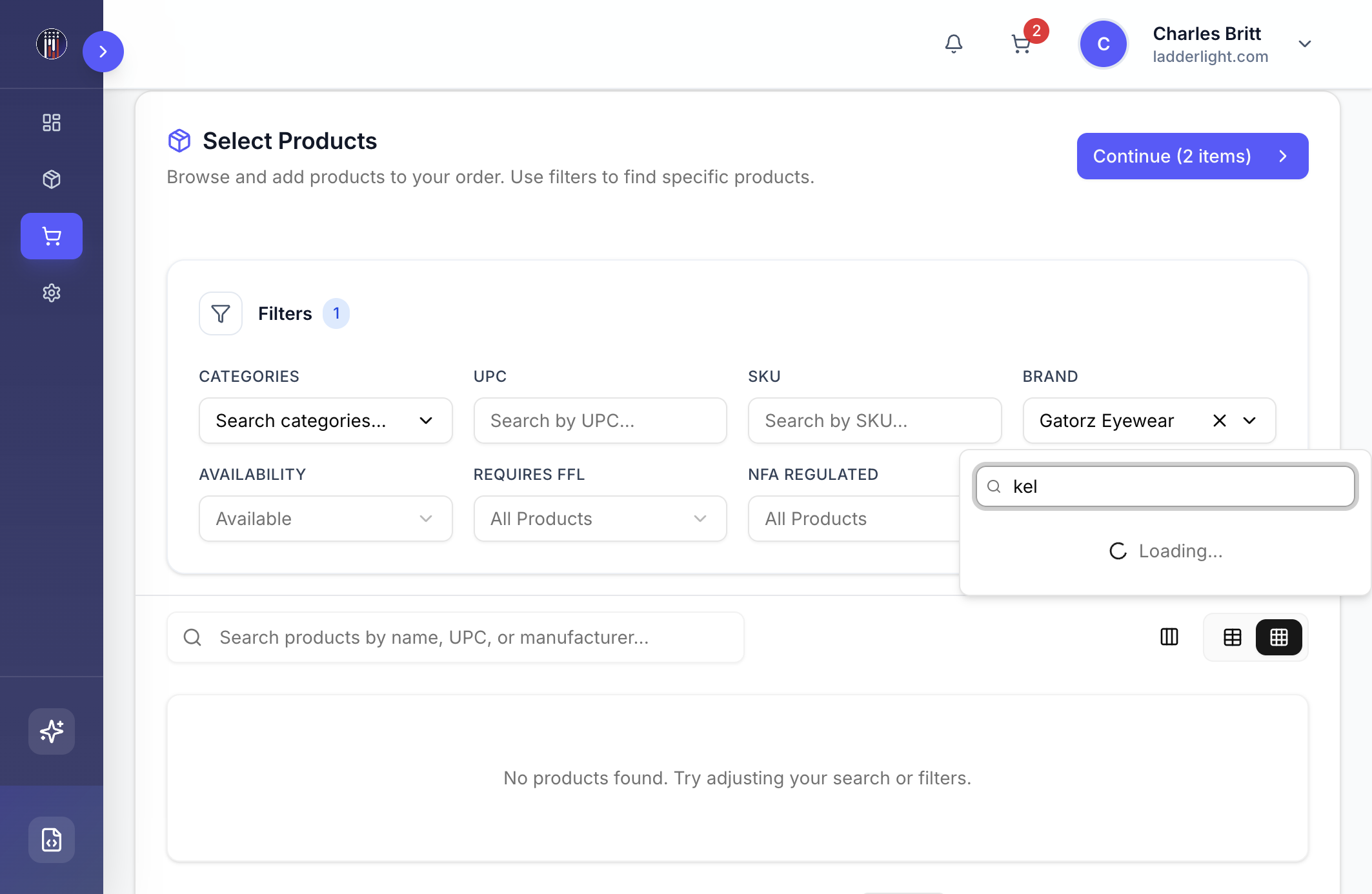Click the Charles Britt avatar circle
Viewport: 1372px width, 894px height.
[1104, 44]
